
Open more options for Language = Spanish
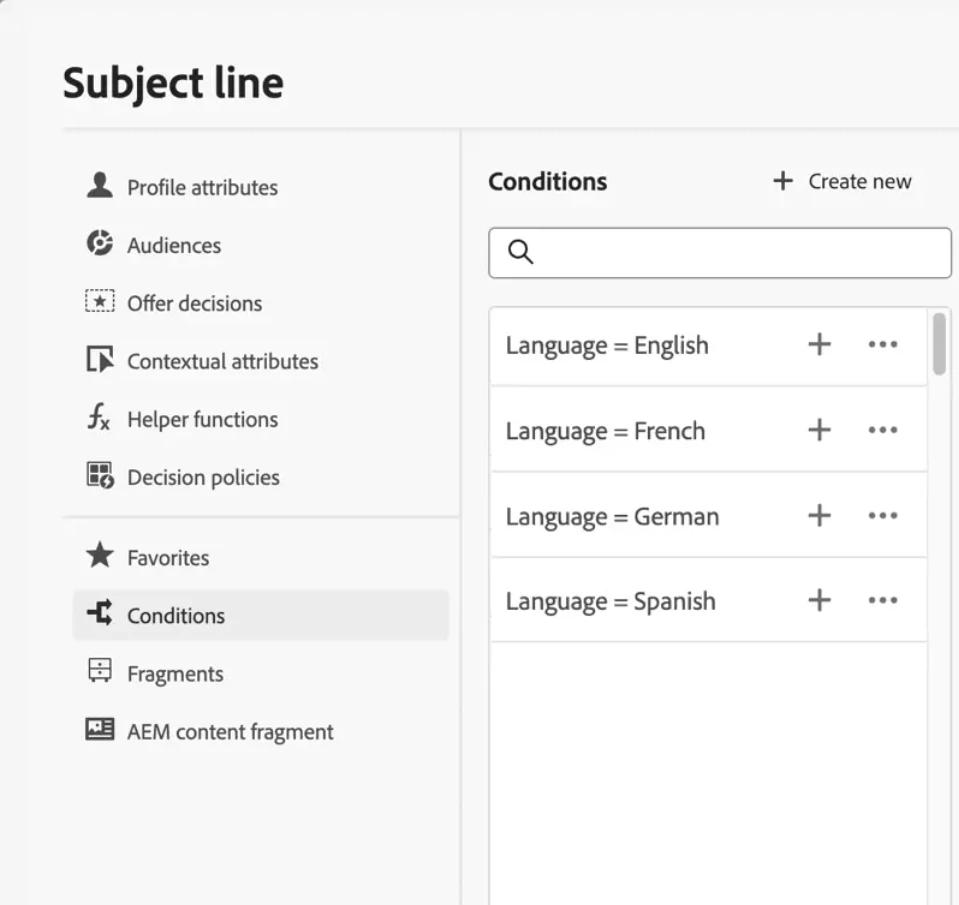point(882,600)
